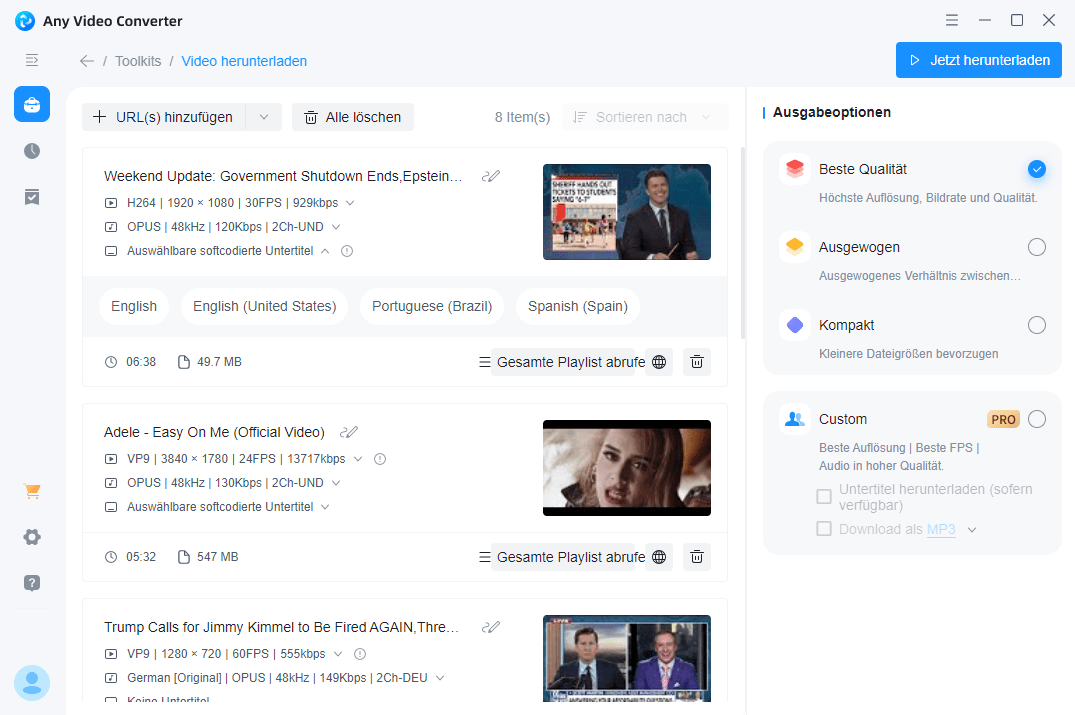Collapse the sidebar with the hamburger icon
Viewport: 1075px width, 715px height.
pyautogui.click(x=31, y=60)
